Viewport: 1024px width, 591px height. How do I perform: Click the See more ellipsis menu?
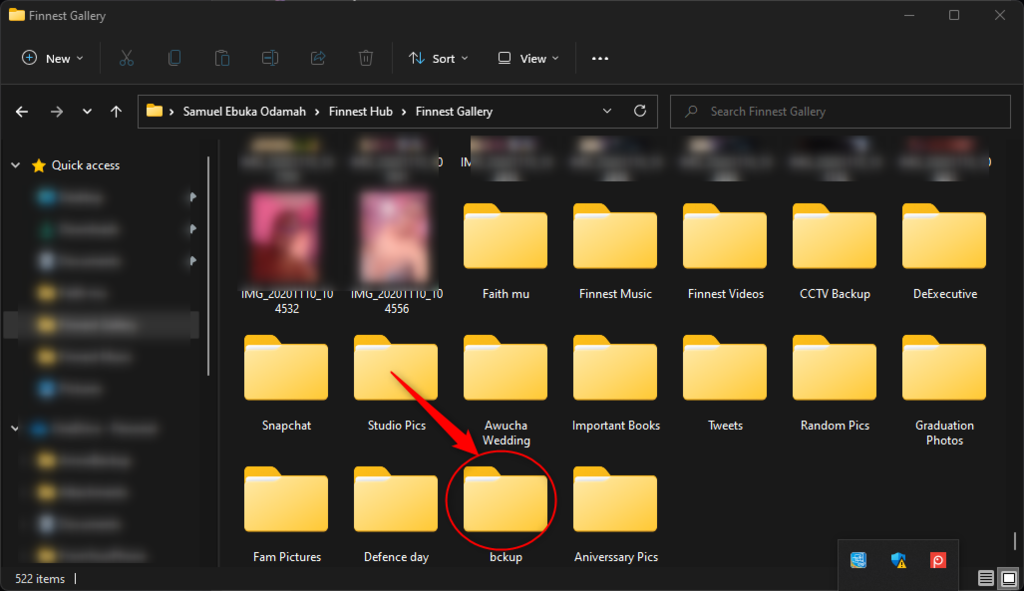599,58
